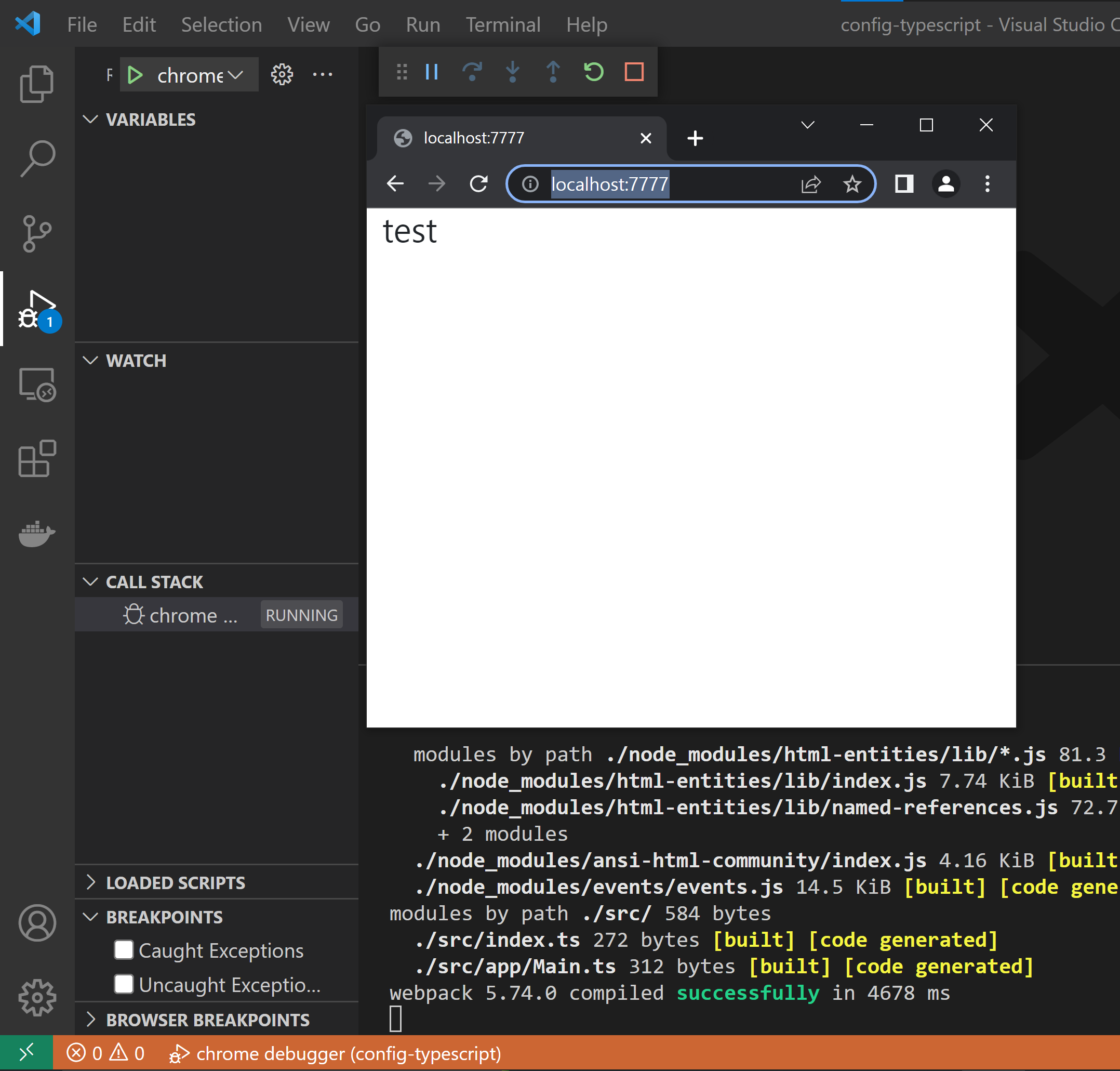The width and height of the screenshot is (1120, 1071).
Task: Click the Step Into arrow icon
Action: coord(513,72)
